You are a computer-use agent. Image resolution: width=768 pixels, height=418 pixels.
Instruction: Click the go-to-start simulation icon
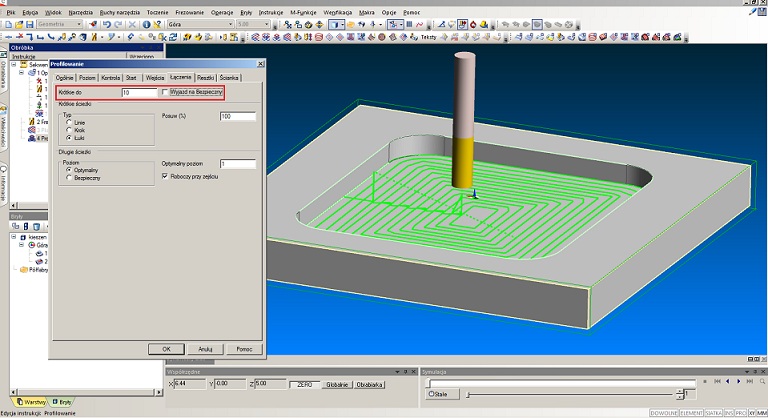click(717, 381)
